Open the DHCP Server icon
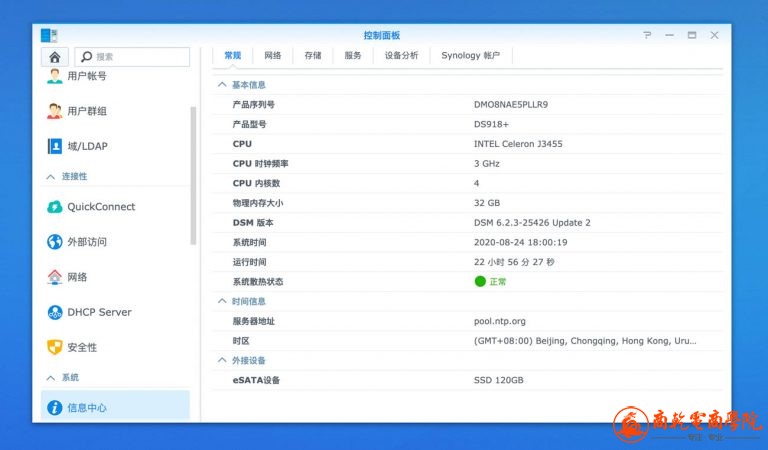This screenshot has width=768, height=450. (x=55, y=312)
